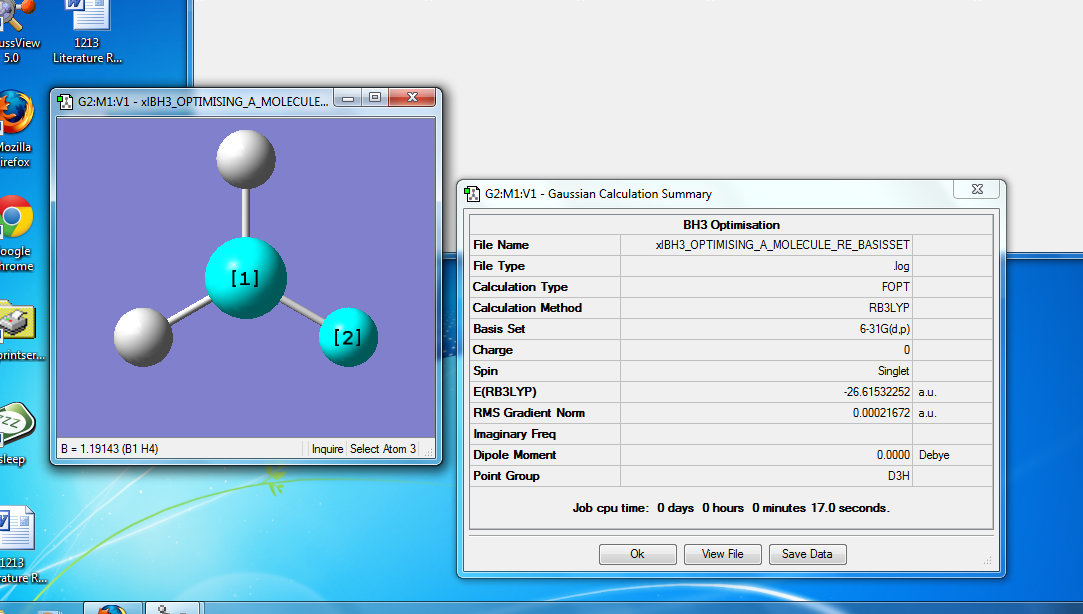Select the boron atom labeled [1]

tap(245, 278)
